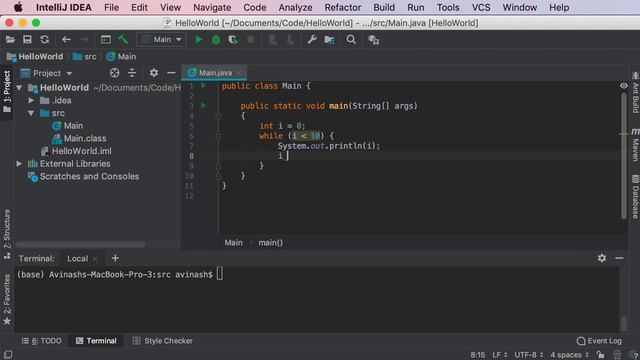Click the run gutter arrow beside main method

point(203,106)
